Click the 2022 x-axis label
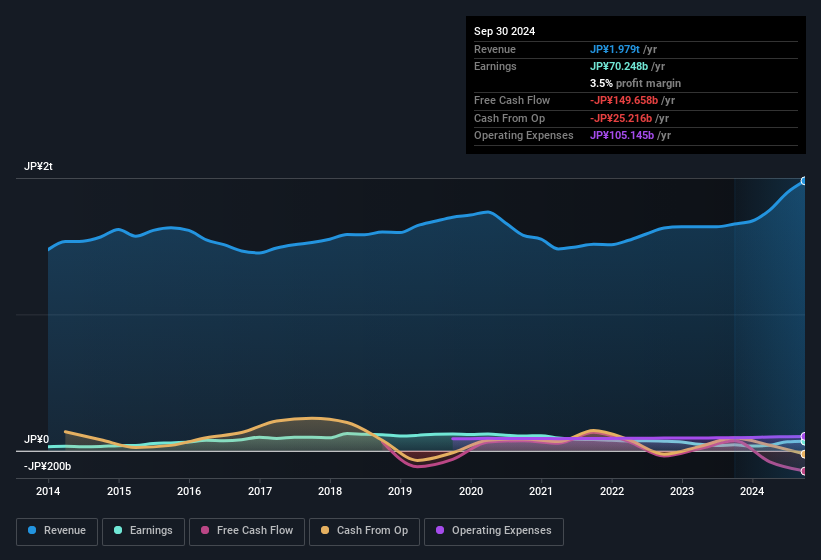This screenshot has height=560, width=821. (x=612, y=491)
